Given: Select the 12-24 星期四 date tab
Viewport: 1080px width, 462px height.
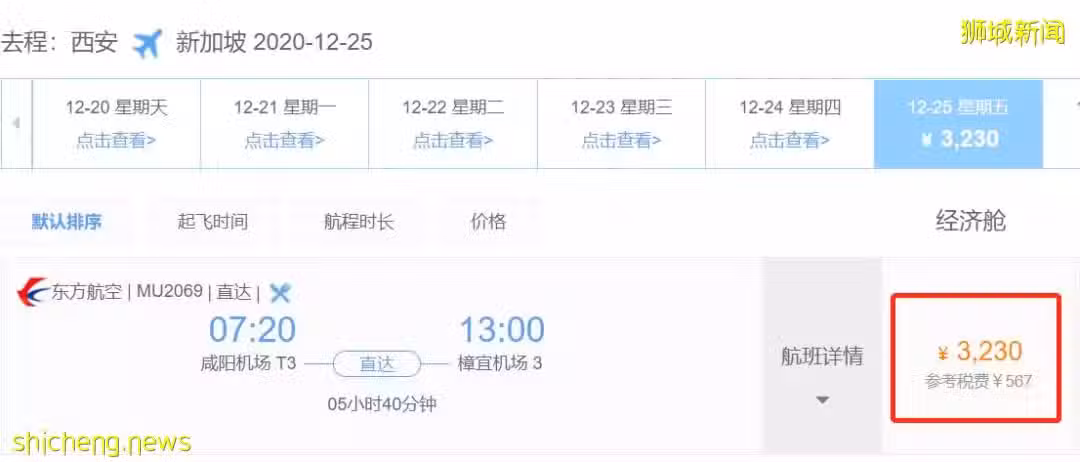Looking at the screenshot, I should point(790,124).
